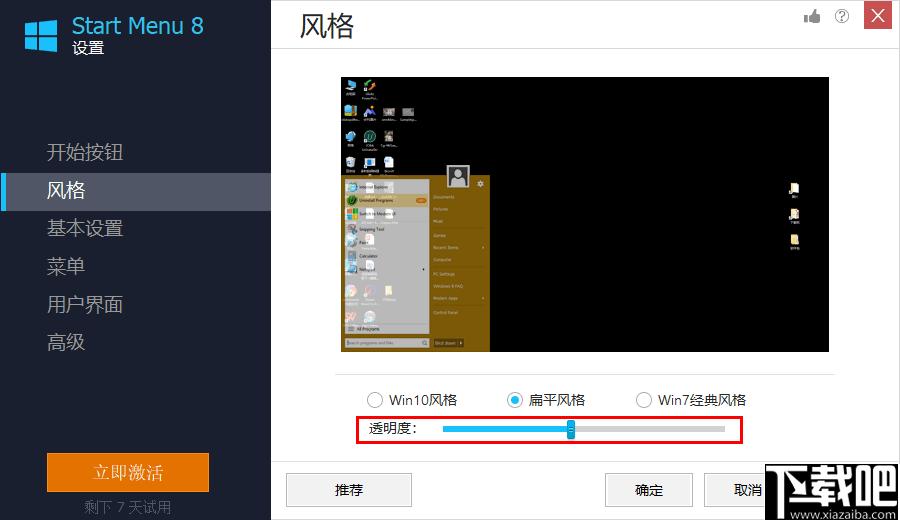This screenshot has width=900, height=520.
Task: Click the 推荐 button
Action: (x=349, y=490)
